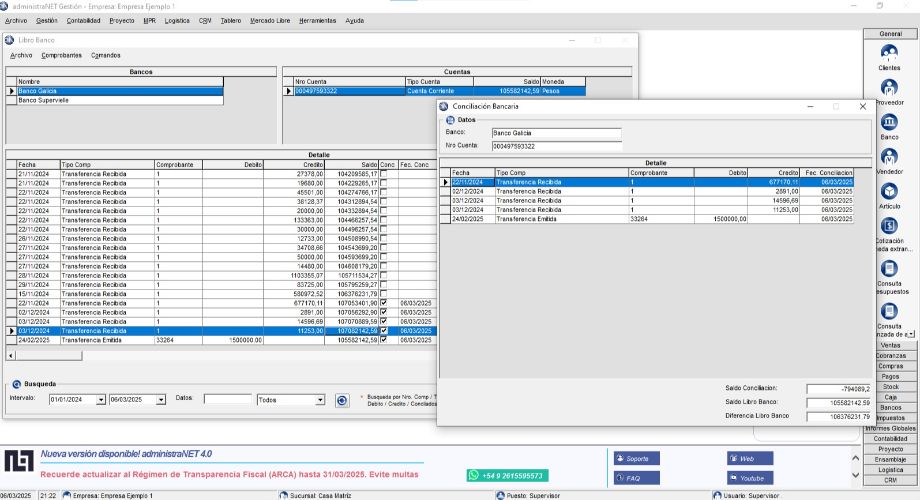920x500 pixels.
Task: Select the 24/02/2025 Transferencia Emitida conciliation row
Action: pos(647,219)
